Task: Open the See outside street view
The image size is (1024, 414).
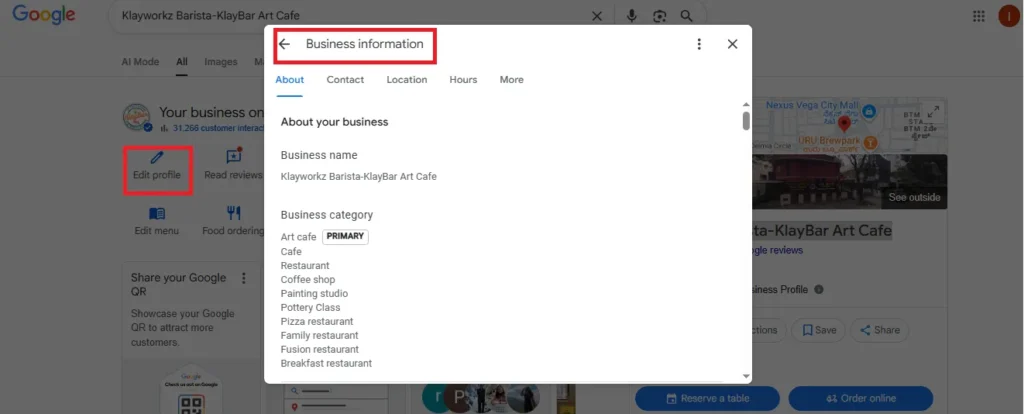Action: pyautogui.click(x=914, y=197)
